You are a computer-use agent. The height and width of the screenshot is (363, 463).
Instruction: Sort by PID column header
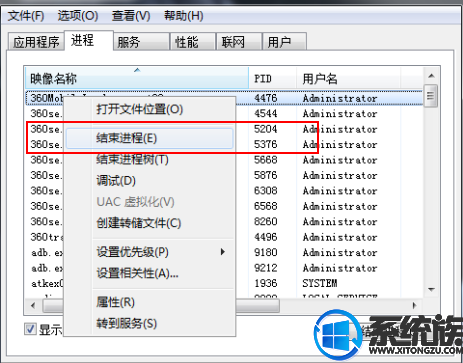(x=273, y=78)
